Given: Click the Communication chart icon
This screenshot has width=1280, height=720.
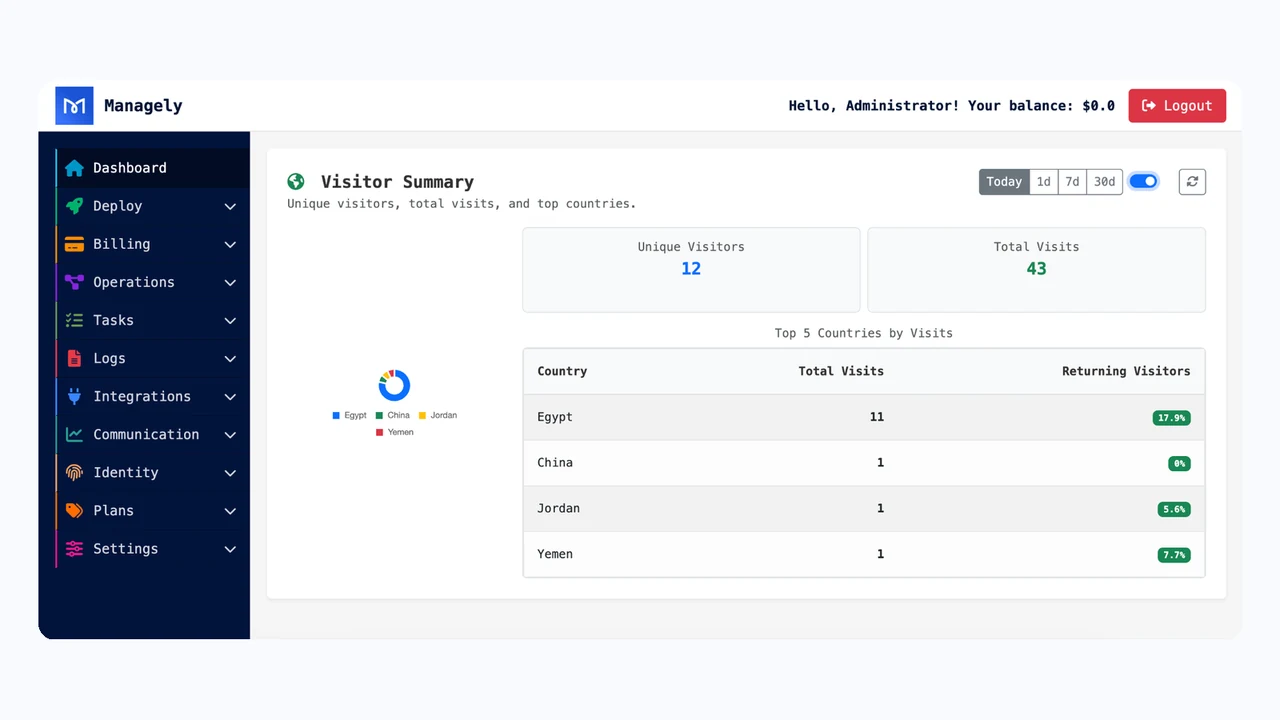Looking at the screenshot, I should pyautogui.click(x=74, y=434).
